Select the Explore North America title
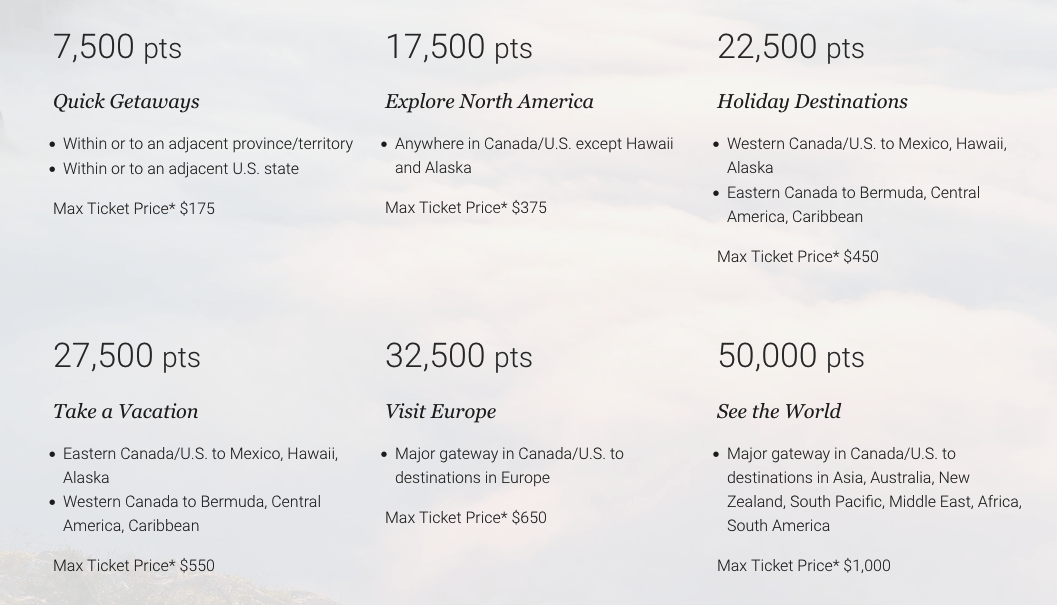This screenshot has width=1057, height=605. [489, 101]
